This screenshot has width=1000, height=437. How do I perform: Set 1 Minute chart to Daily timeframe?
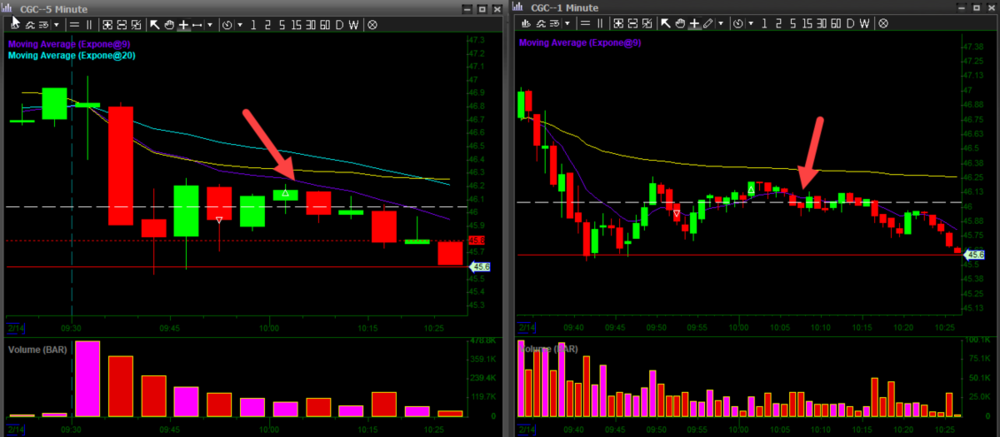point(847,23)
